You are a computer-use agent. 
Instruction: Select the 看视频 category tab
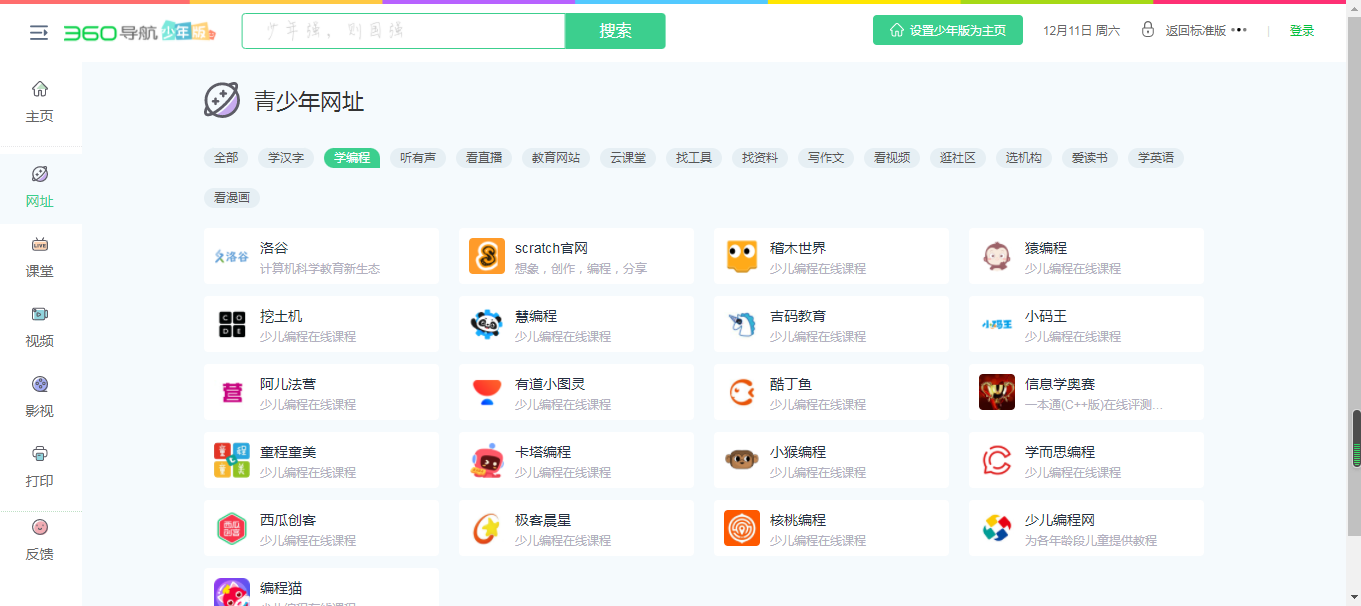click(x=892, y=158)
